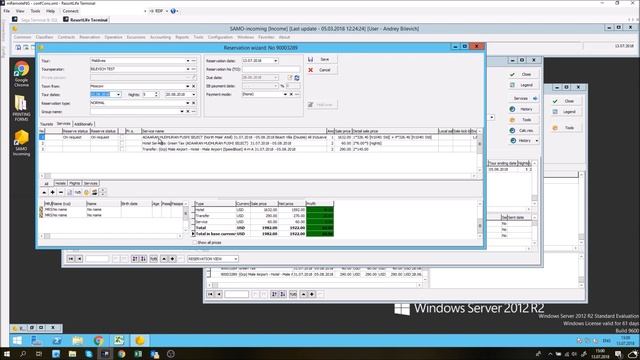Click Chrome icon in remote taskbar
Image resolution: width=640 pixels, height=360 pixels.
(x=98, y=340)
